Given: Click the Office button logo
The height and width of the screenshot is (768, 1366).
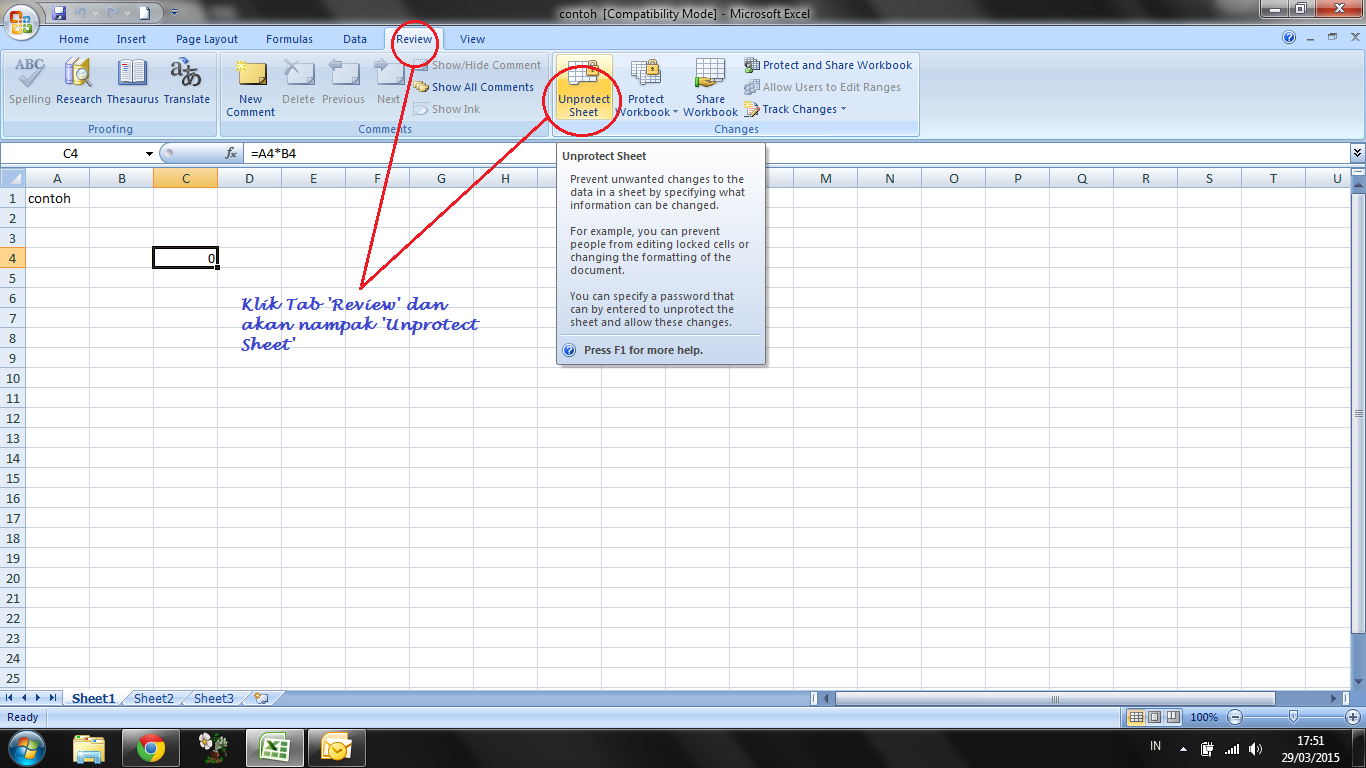Looking at the screenshot, I should click(x=19, y=21).
